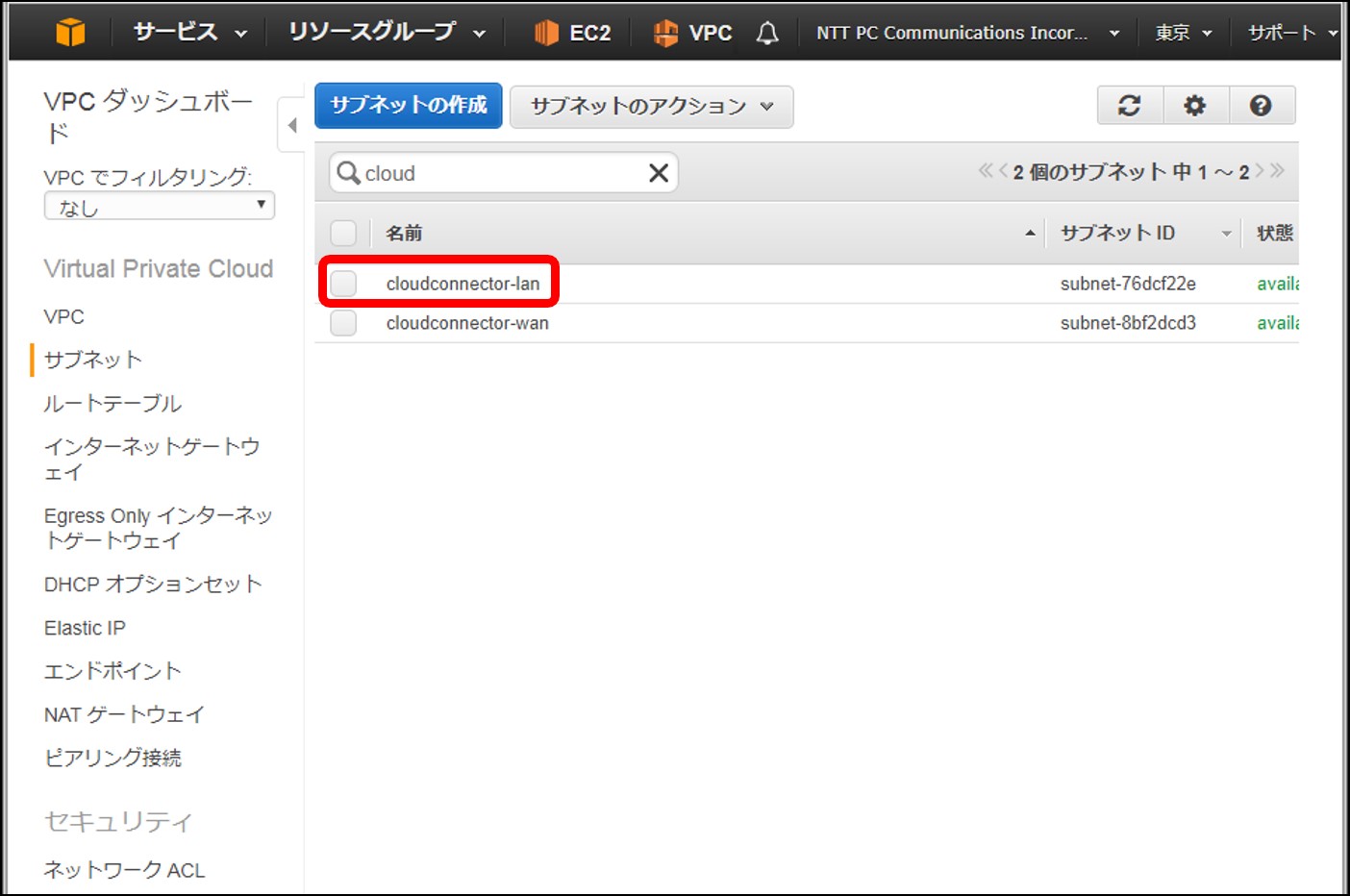Open the settings gear for table
This screenshot has height=896, width=1350.
point(1195,106)
